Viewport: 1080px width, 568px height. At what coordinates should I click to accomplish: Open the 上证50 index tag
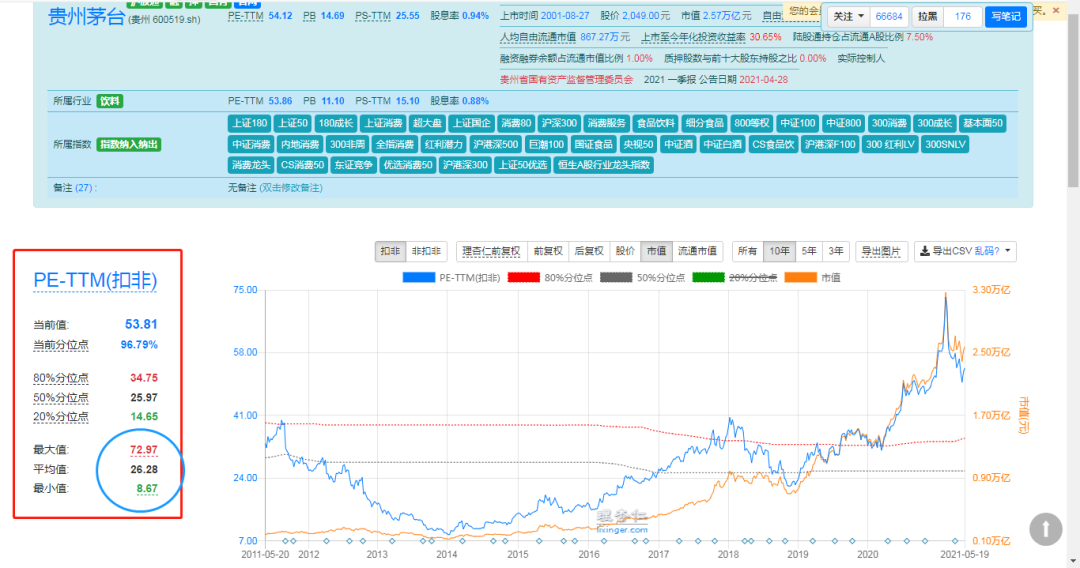[x=292, y=123]
